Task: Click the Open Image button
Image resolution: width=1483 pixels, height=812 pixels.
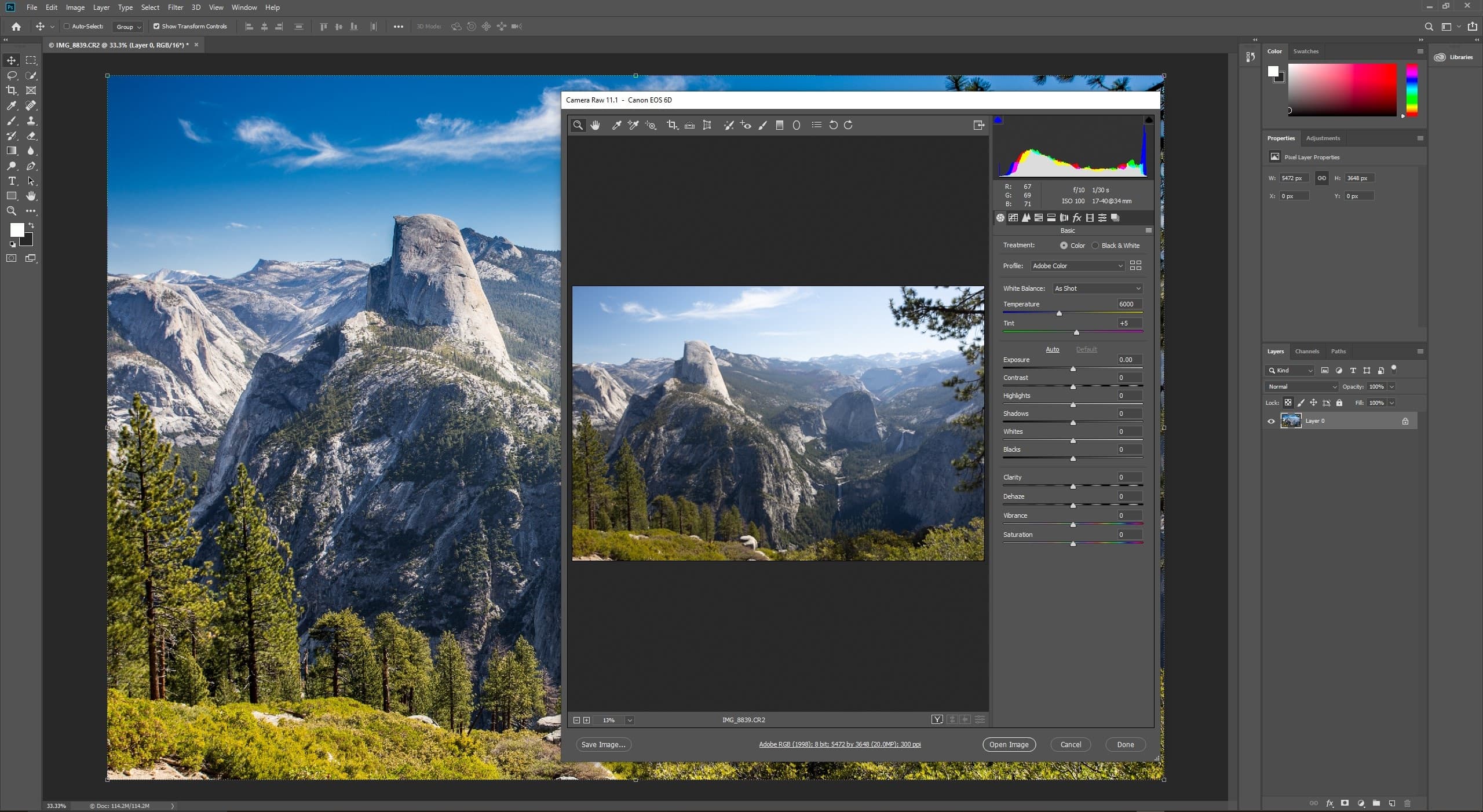Action: click(1009, 744)
